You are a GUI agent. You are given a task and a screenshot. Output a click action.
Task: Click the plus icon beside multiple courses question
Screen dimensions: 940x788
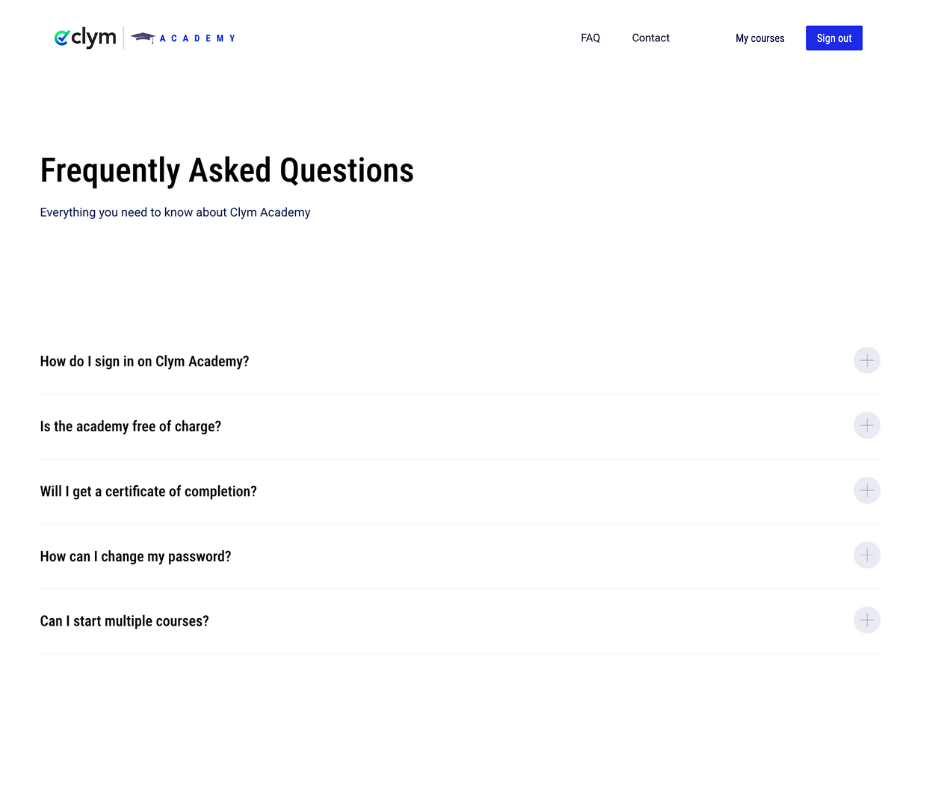[866, 620]
